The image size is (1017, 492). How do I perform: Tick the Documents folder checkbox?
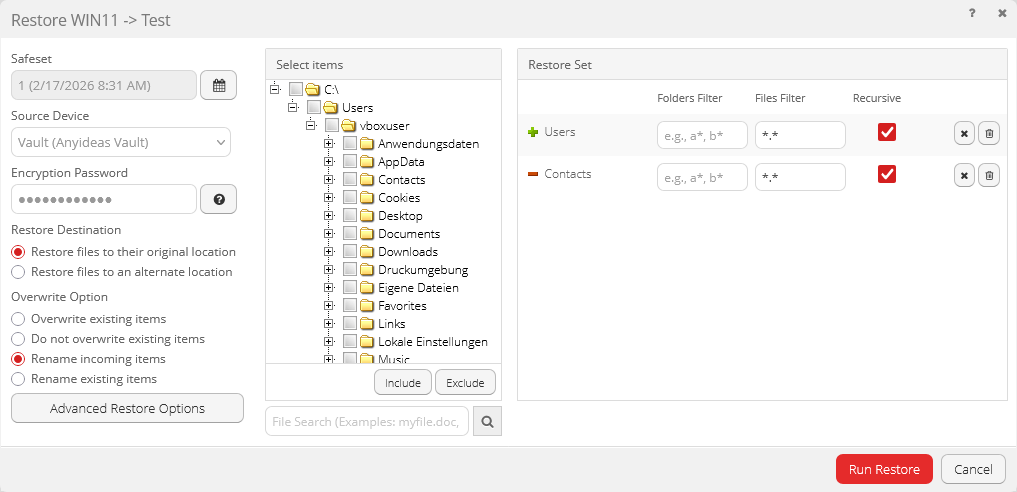click(x=350, y=234)
